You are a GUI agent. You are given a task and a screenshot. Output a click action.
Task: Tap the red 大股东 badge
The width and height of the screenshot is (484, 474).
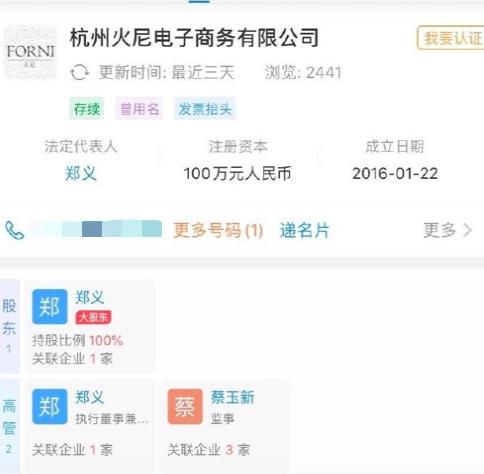tap(93, 317)
